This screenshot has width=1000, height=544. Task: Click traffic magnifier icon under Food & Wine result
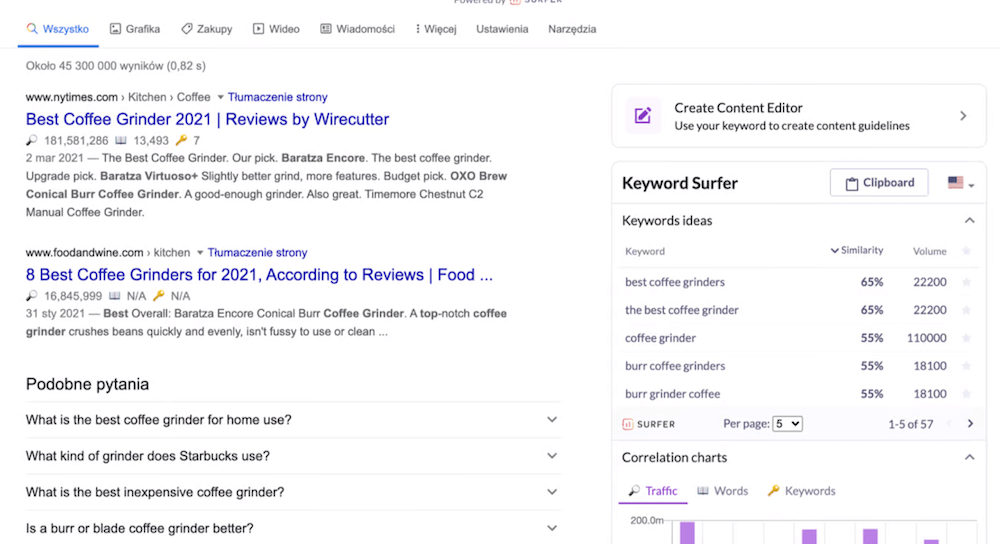pyautogui.click(x=31, y=296)
